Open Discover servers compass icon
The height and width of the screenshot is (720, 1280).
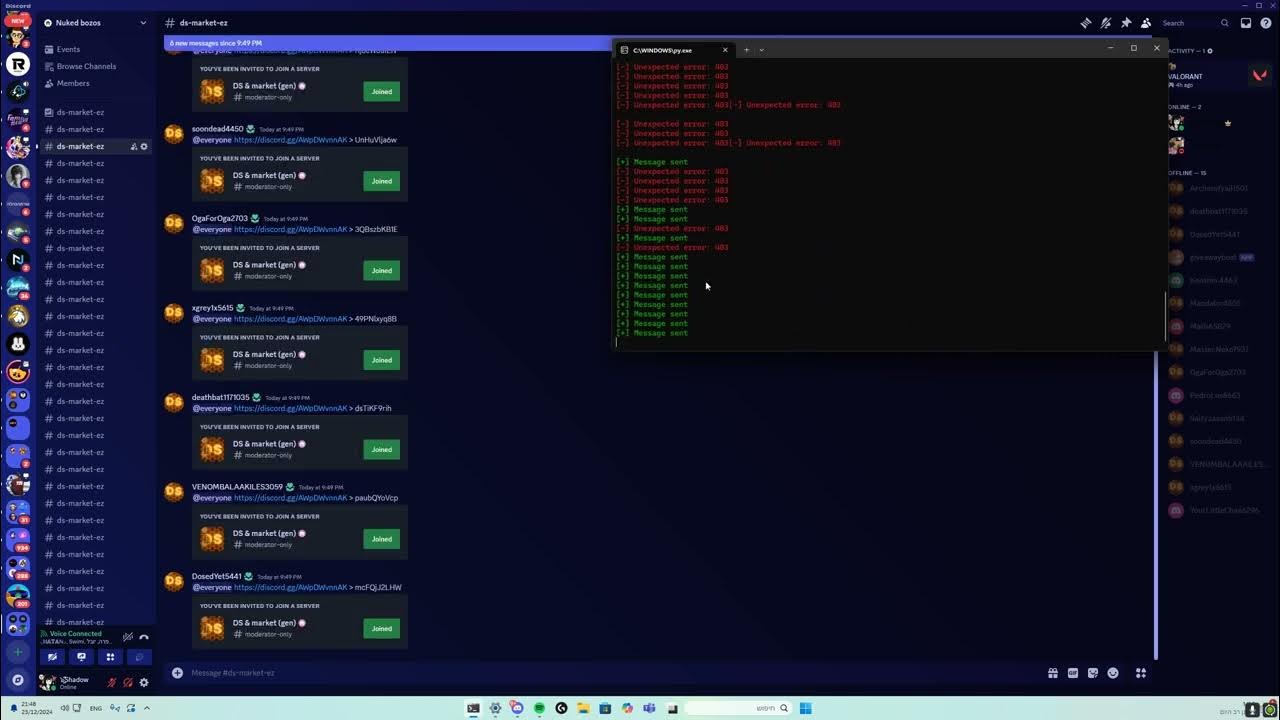point(18,680)
